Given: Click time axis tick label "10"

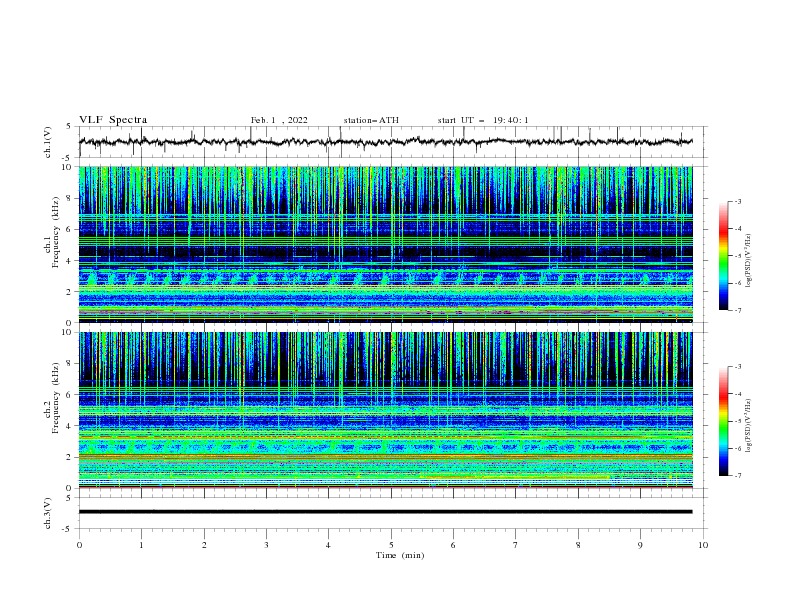Looking at the screenshot, I should (x=703, y=545).
